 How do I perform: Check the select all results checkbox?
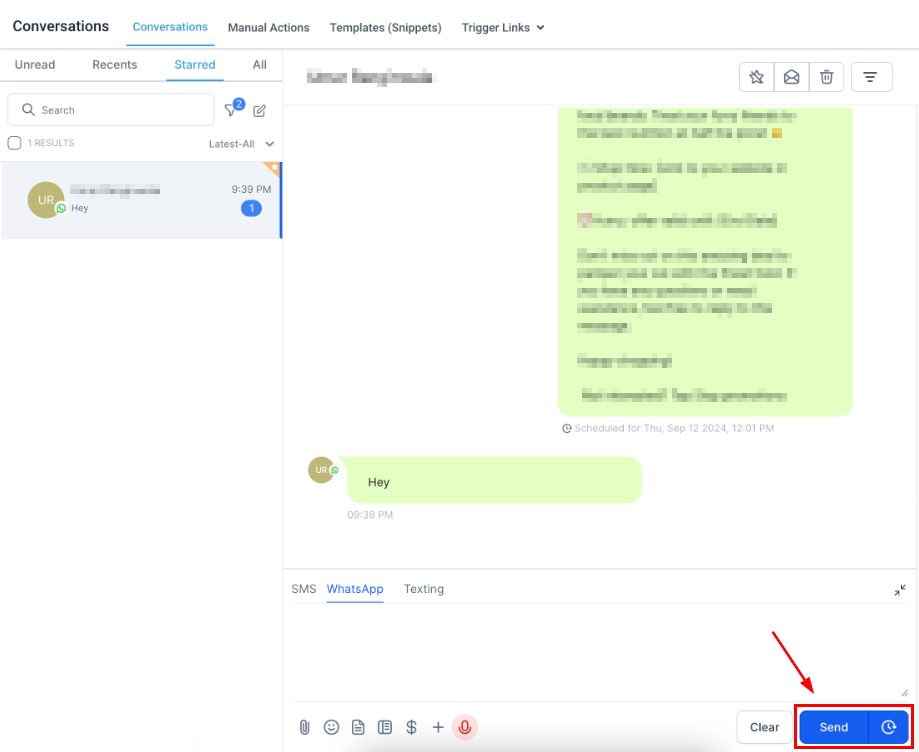point(14,143)
